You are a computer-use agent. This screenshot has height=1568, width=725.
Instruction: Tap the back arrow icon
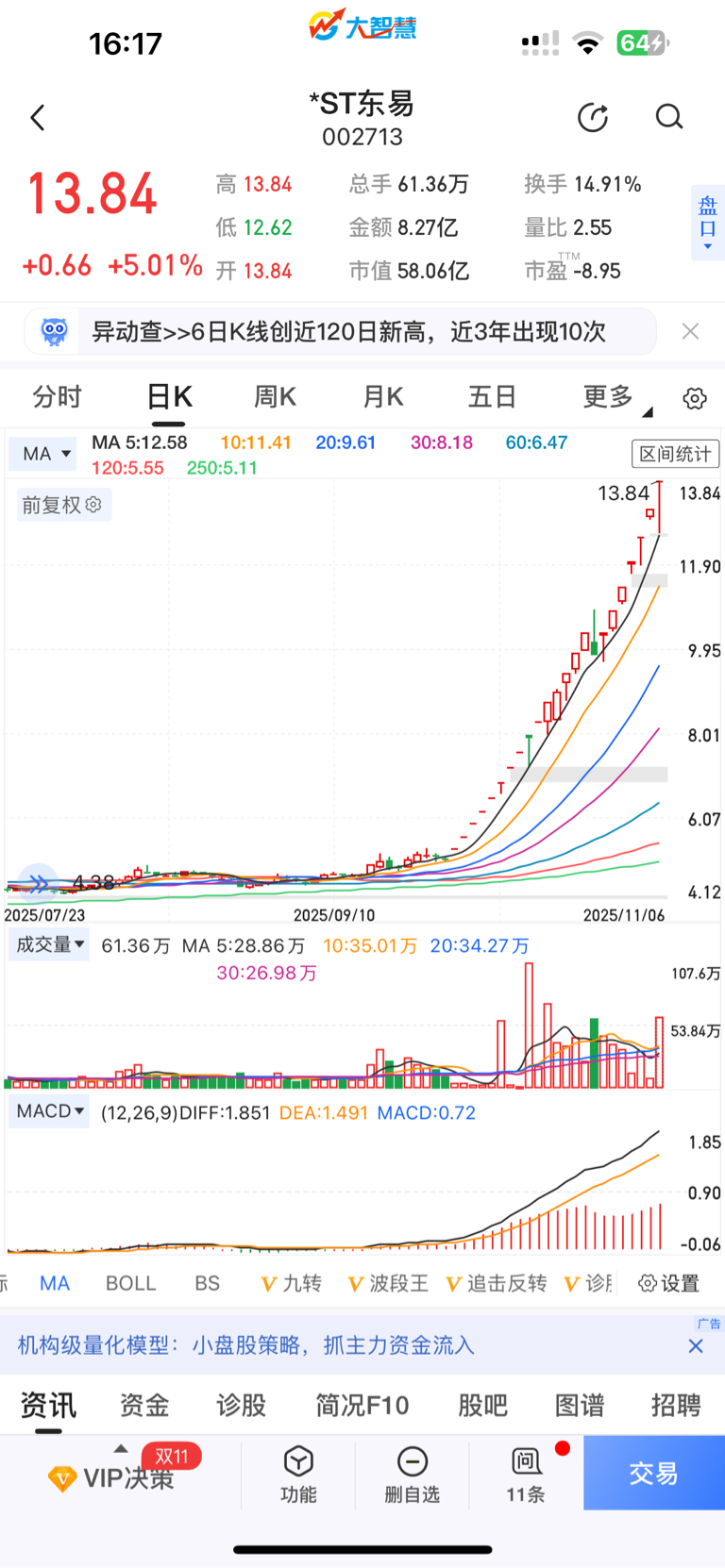click(38, 118)
